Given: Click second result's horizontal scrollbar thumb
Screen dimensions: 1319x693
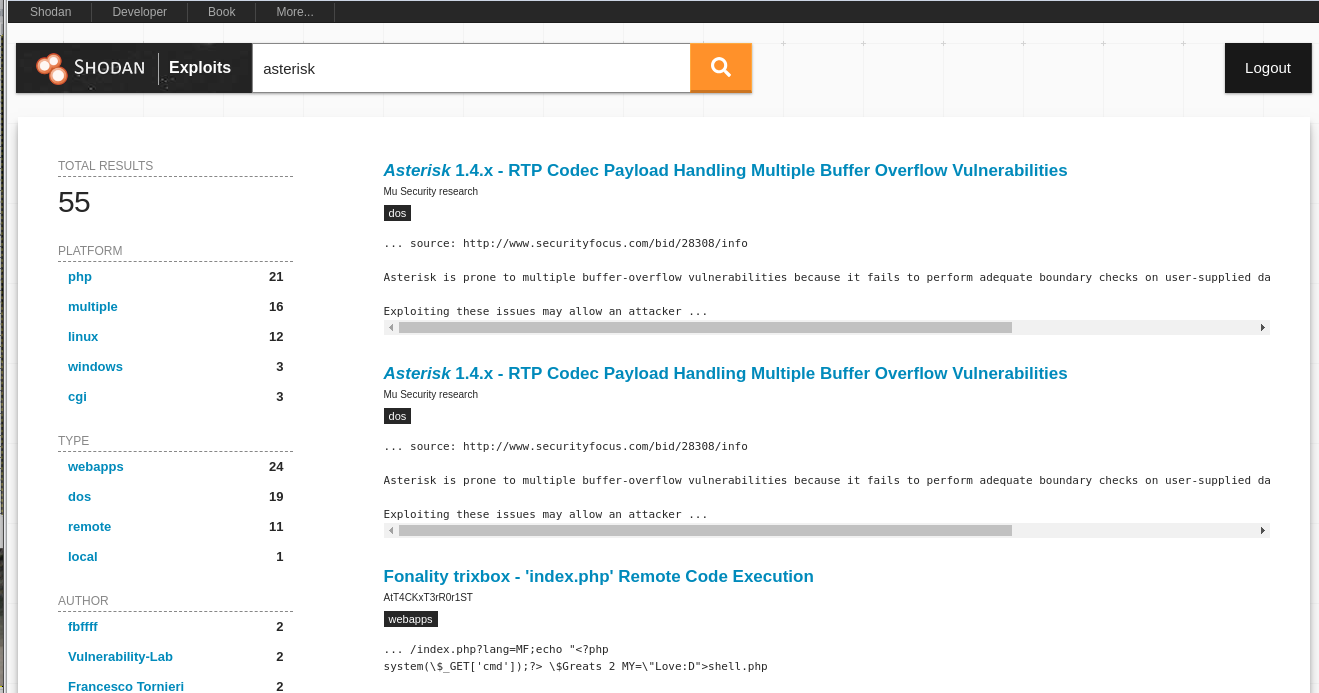Looking at the screenshot, I should point(705,530).
